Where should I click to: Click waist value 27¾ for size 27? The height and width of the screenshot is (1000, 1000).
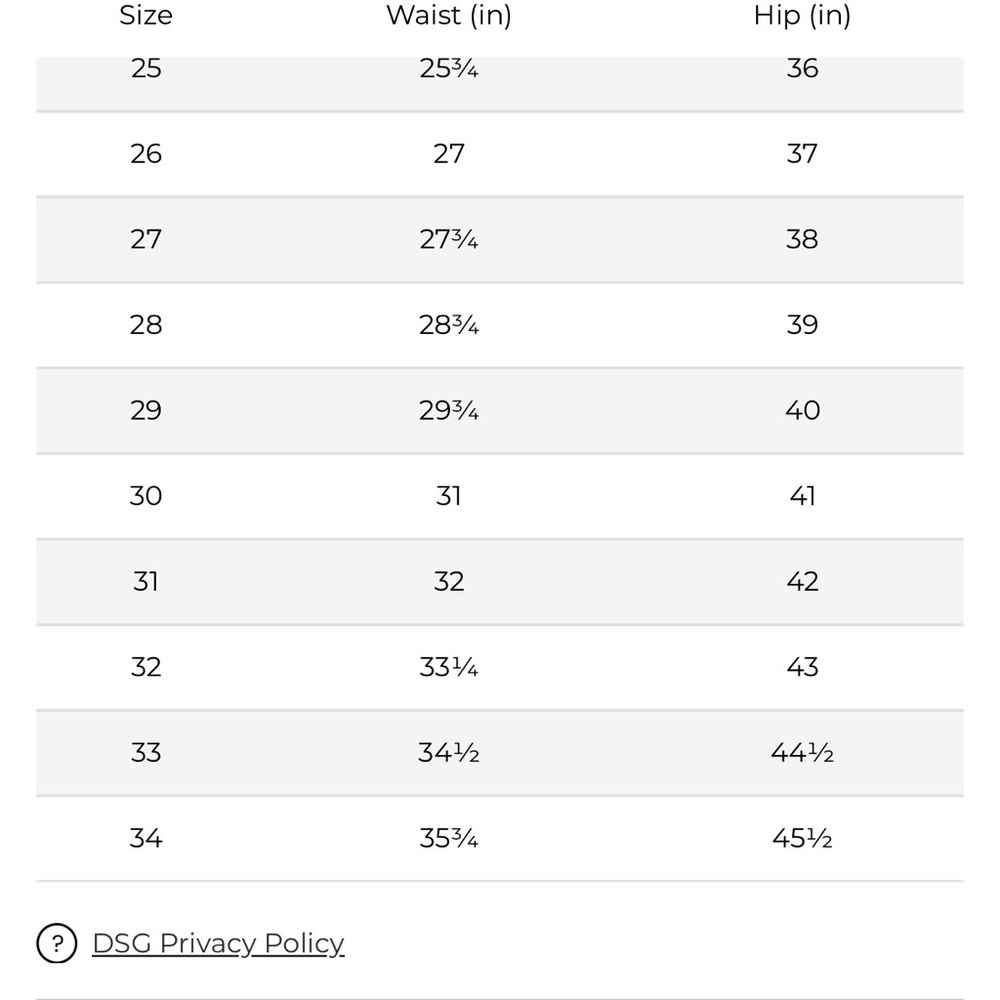[x=449, y=239]
